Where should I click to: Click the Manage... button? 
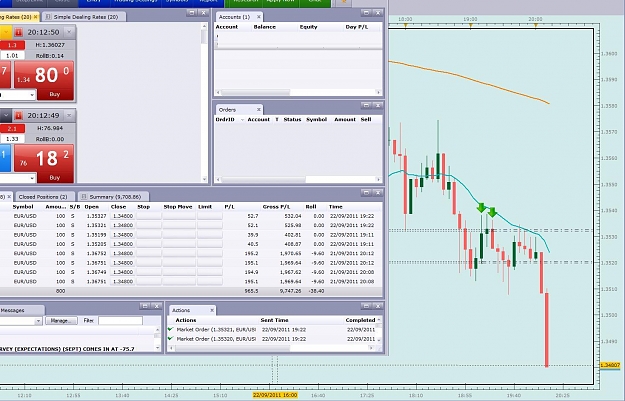click(x=61, y=321)
